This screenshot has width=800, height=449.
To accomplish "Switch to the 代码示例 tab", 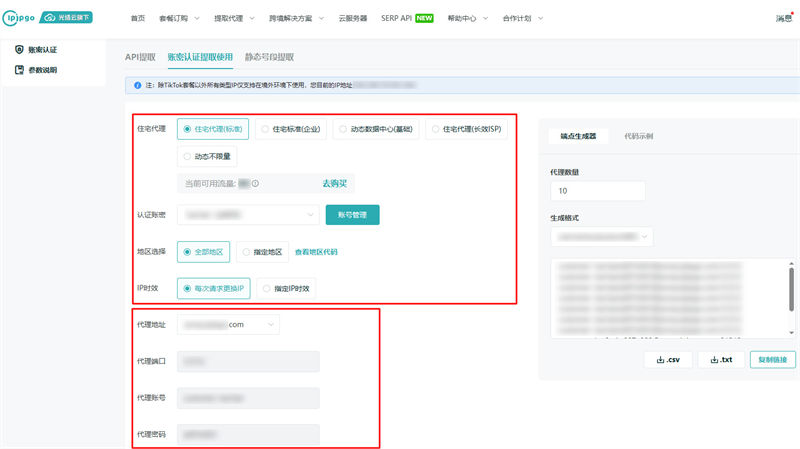I will coord(638,136).
